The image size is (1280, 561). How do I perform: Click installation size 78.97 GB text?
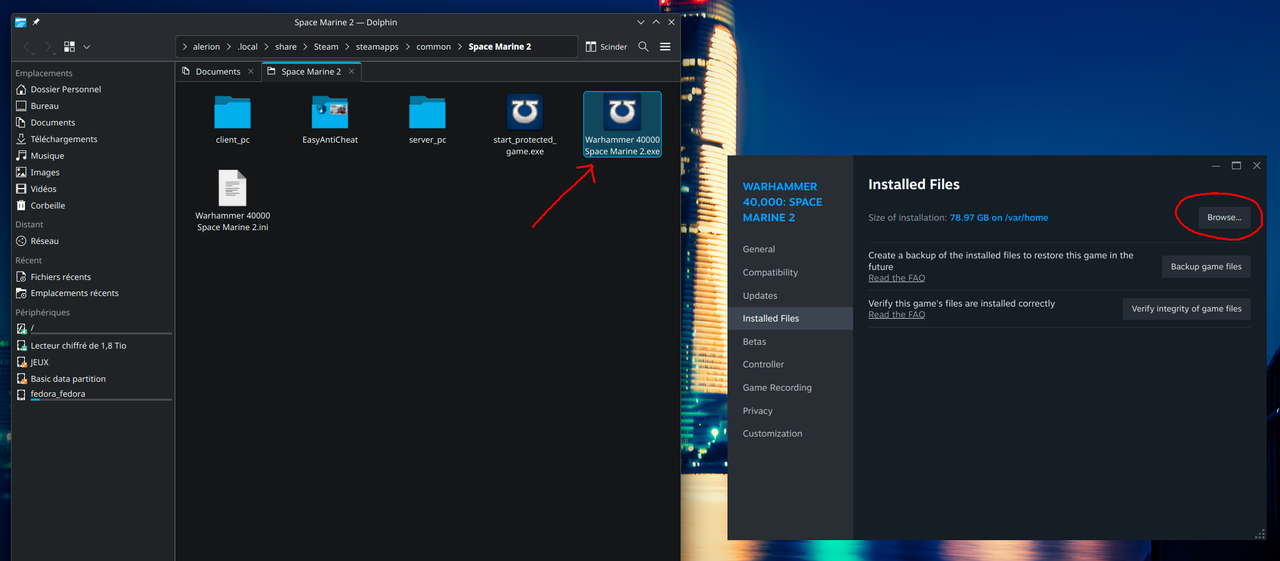coord(998,217)
